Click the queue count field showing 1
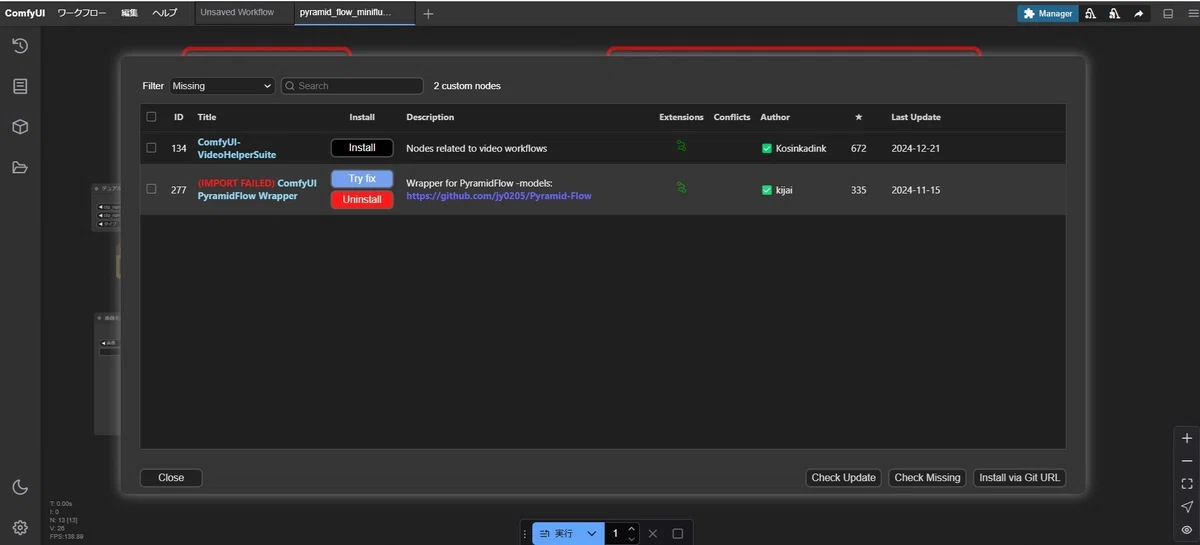 pyautogui.click(x=615, y=534)
